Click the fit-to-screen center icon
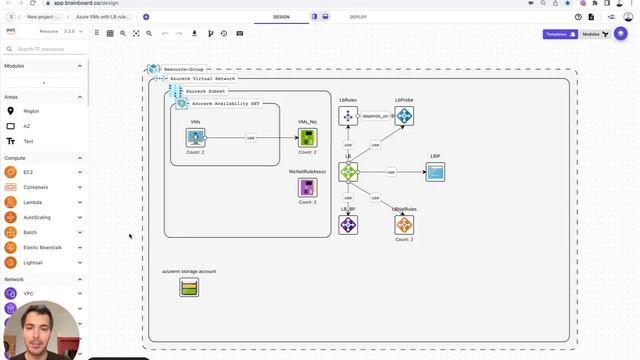 pos(136,33)
